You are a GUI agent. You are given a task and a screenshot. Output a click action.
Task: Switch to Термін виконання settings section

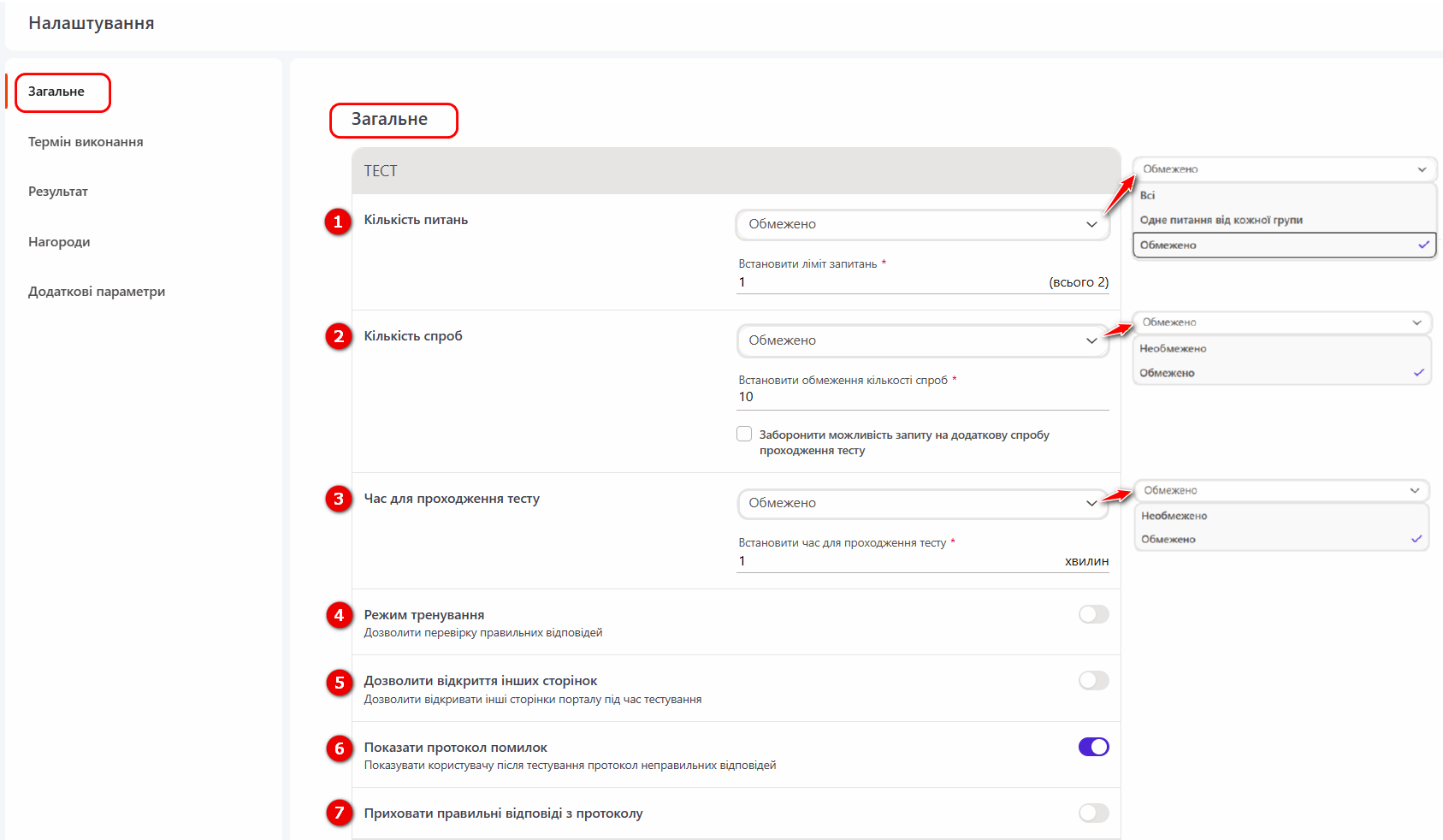tap(86, 142)
